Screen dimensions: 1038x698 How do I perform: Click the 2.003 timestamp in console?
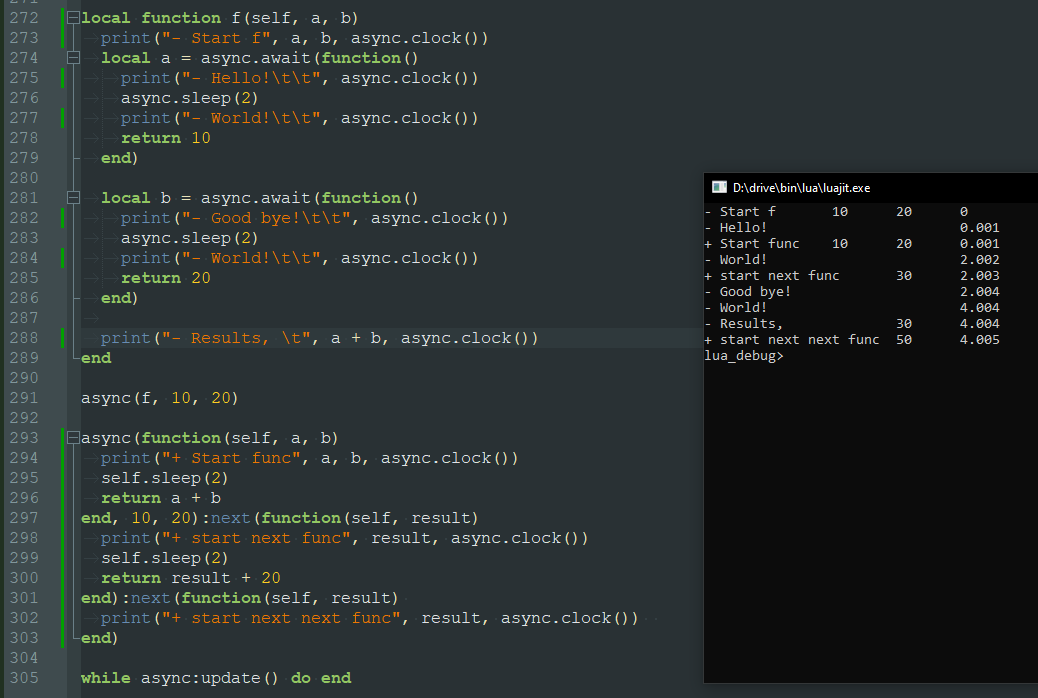[980, 275]
